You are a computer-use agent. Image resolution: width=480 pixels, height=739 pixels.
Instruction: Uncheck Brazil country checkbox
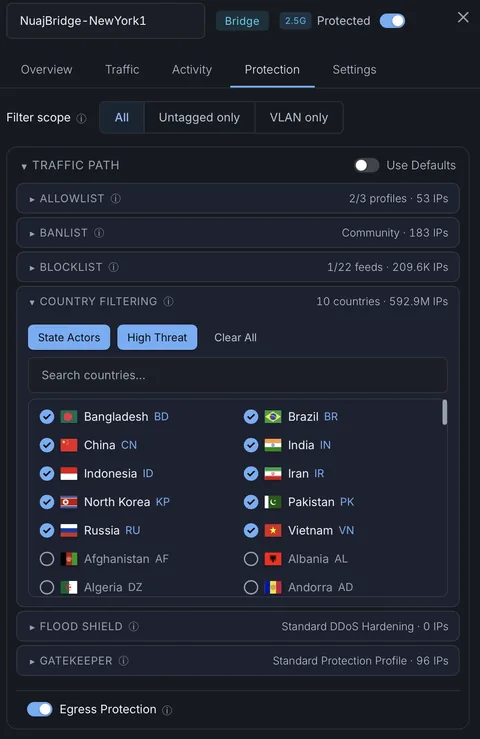pos(251,417)
